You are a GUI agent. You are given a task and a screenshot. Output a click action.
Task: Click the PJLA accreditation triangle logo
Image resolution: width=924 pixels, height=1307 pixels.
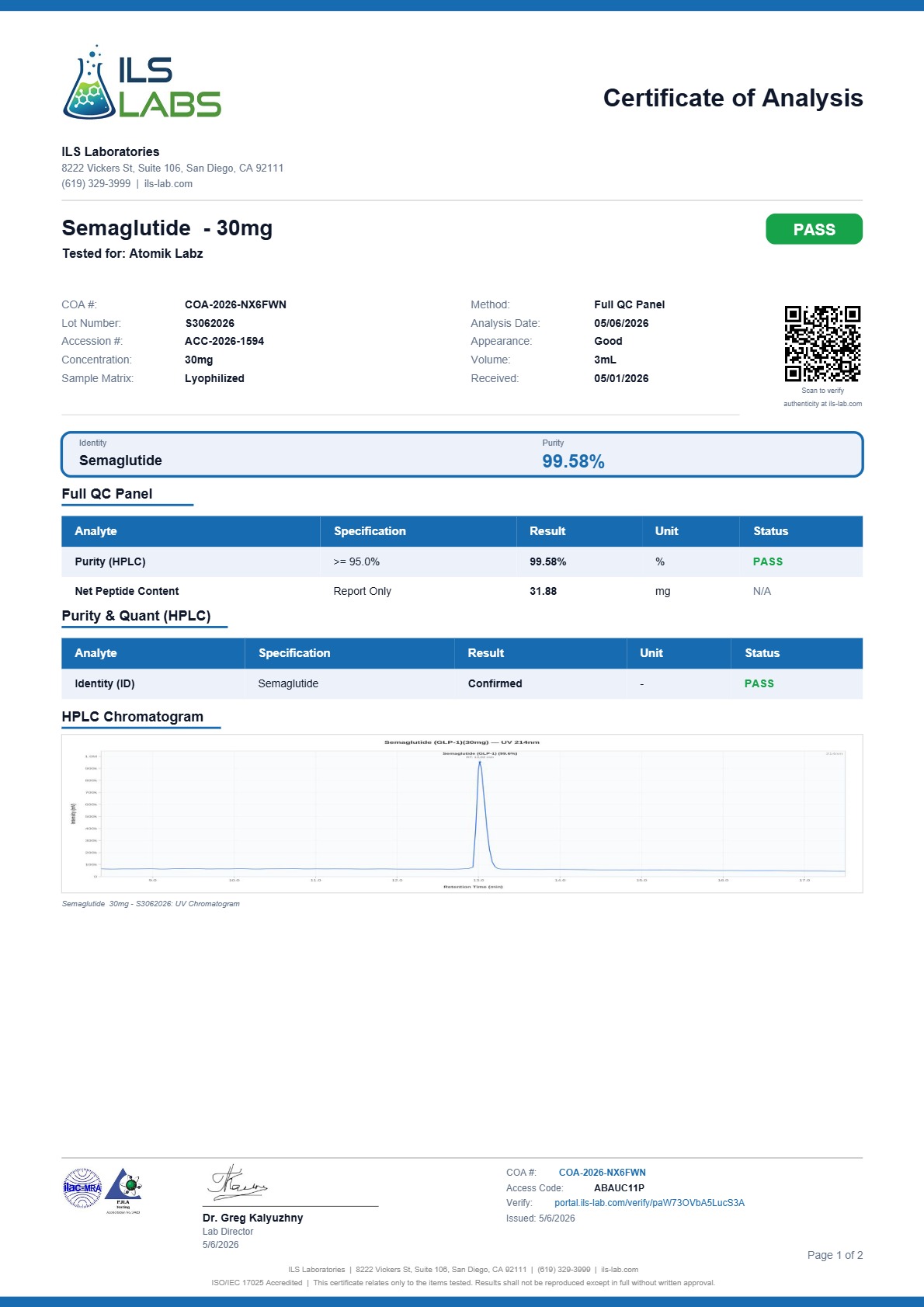point(123,1190)
